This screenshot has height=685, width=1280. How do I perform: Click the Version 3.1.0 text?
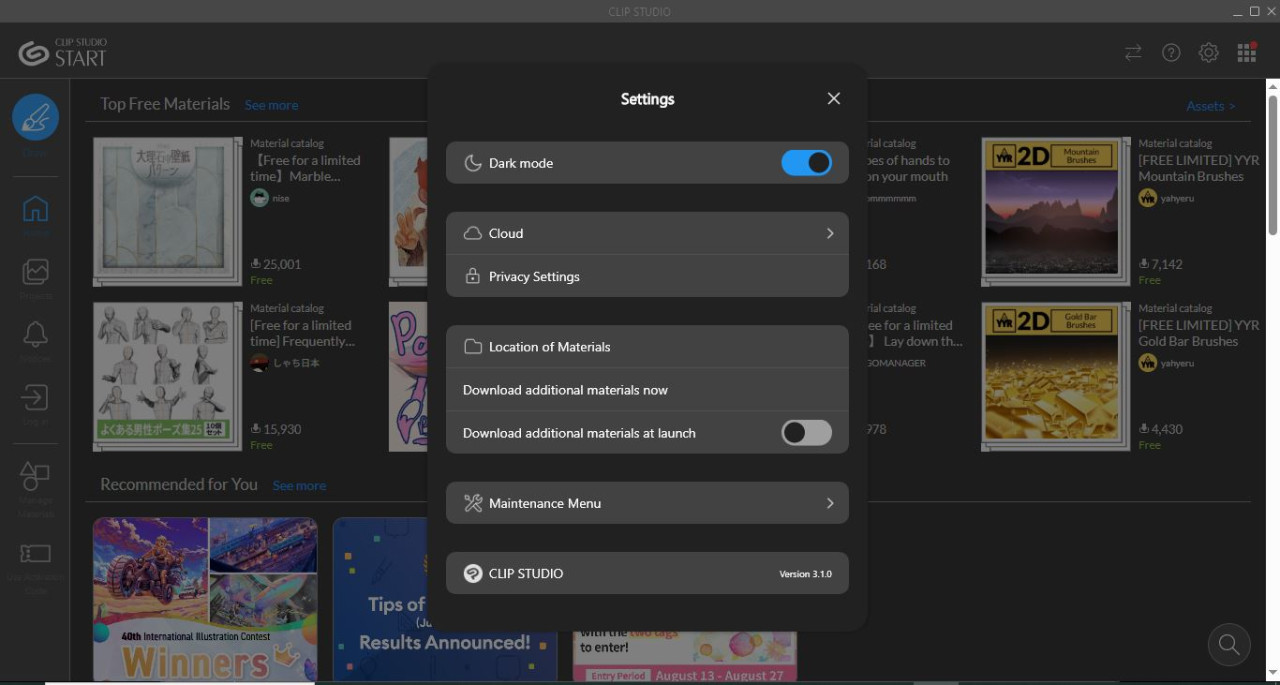point(806,574)
